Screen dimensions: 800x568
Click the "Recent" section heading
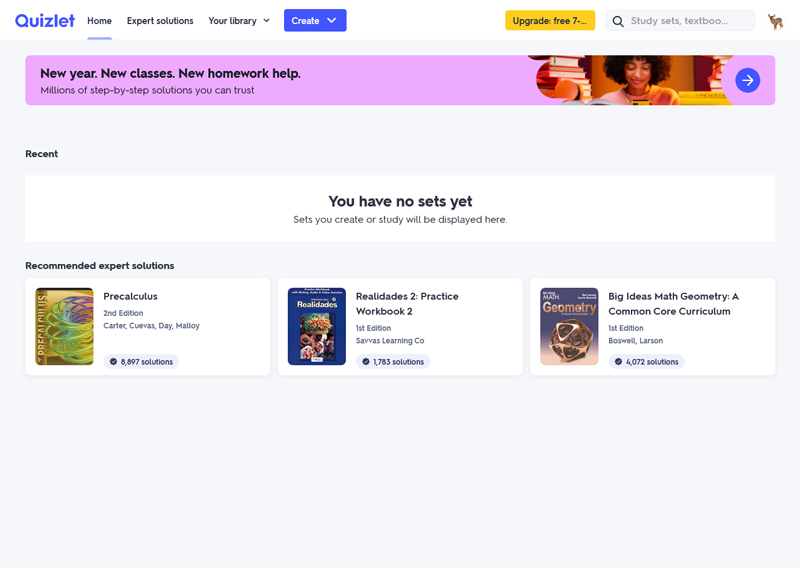tap(42, 154)
